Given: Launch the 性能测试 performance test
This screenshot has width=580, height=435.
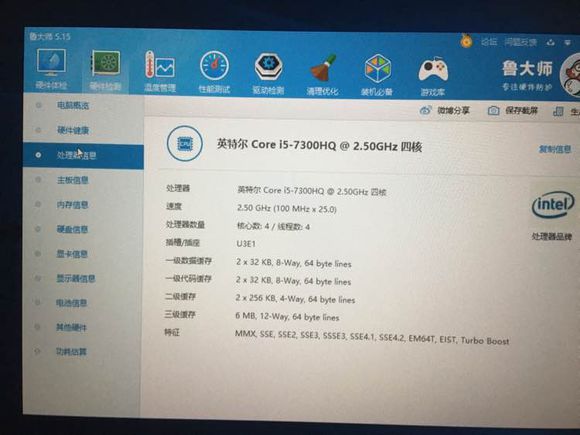Looking at the screenshot, I should 214,72.
